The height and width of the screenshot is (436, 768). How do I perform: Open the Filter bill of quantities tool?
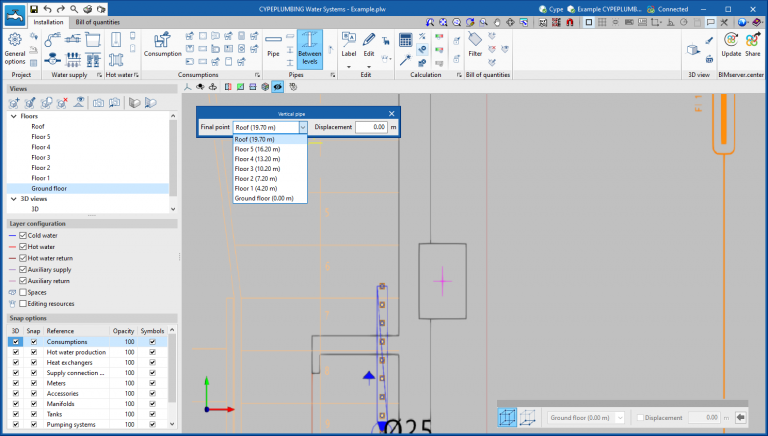coord(475,45)
